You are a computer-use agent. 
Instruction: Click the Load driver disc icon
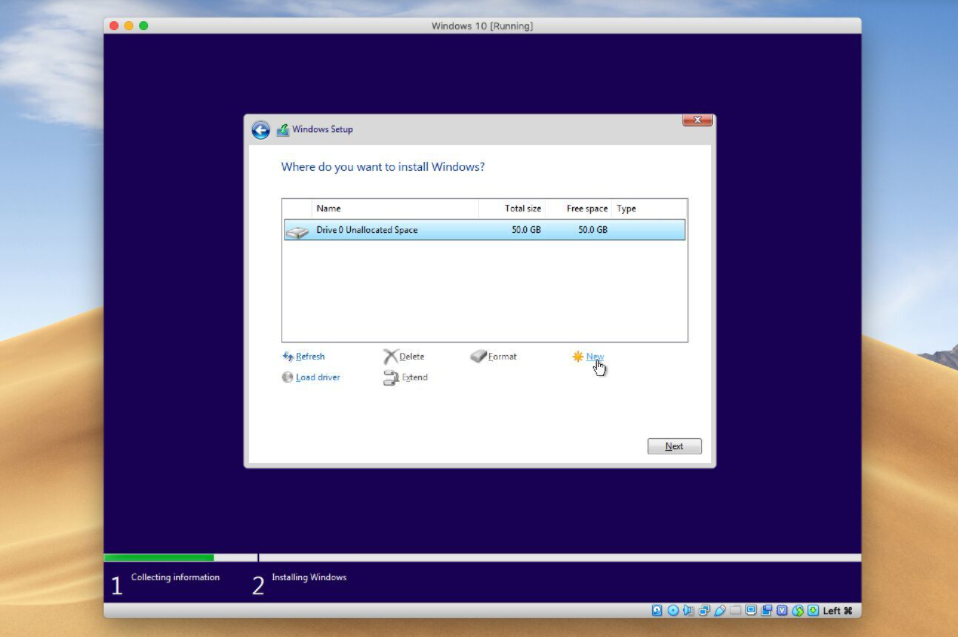click(x=287, y=377)
